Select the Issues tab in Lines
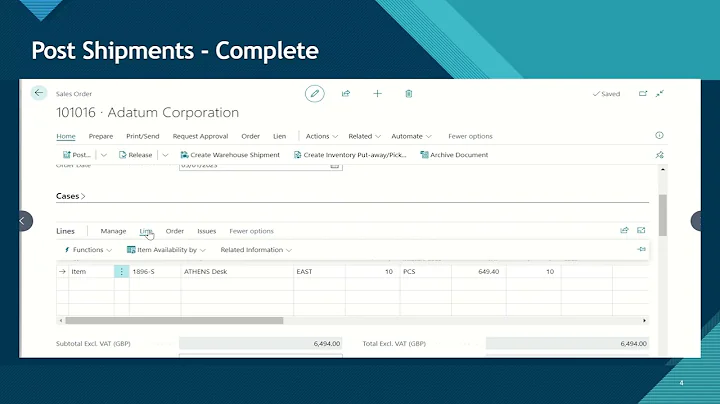This screenshot has height=404, width=720. (x=207, y=231)
